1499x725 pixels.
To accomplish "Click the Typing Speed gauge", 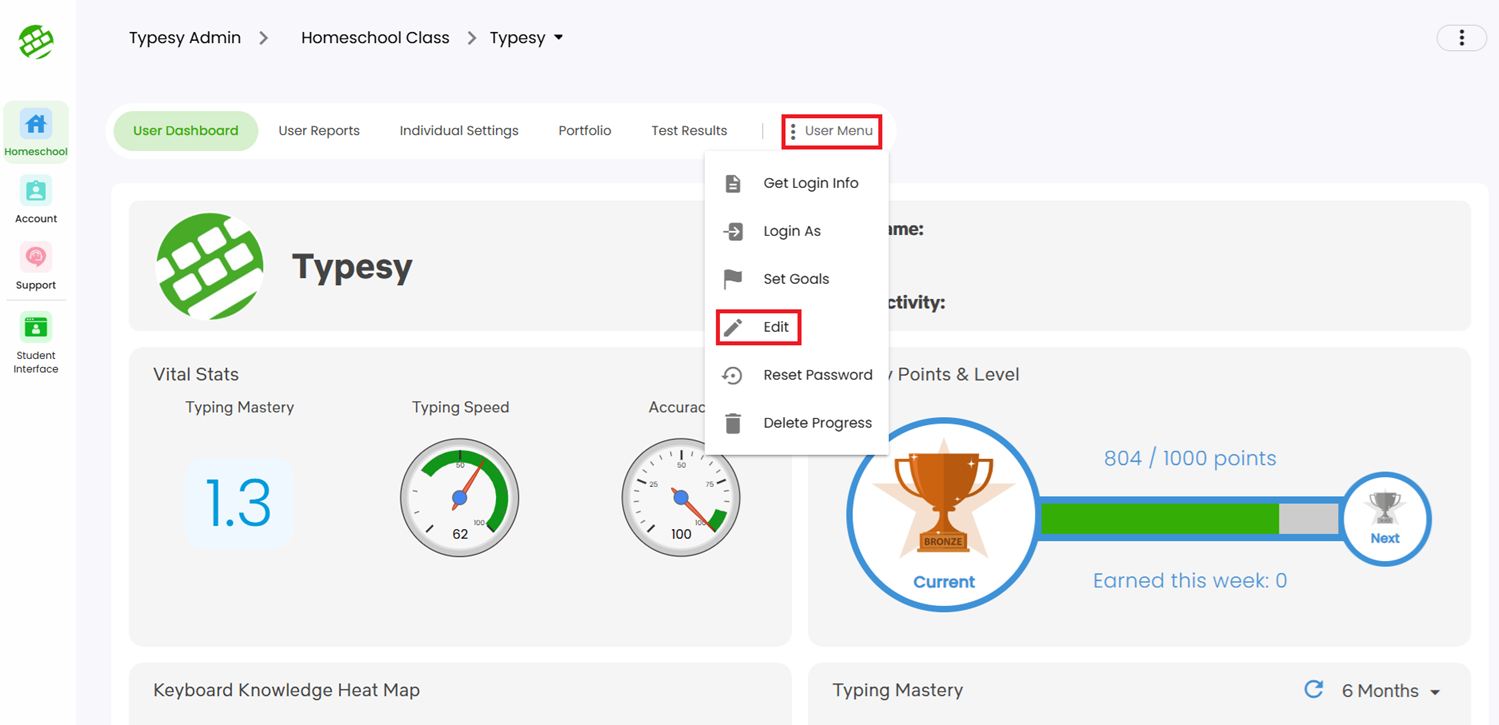I will point(460,497).
